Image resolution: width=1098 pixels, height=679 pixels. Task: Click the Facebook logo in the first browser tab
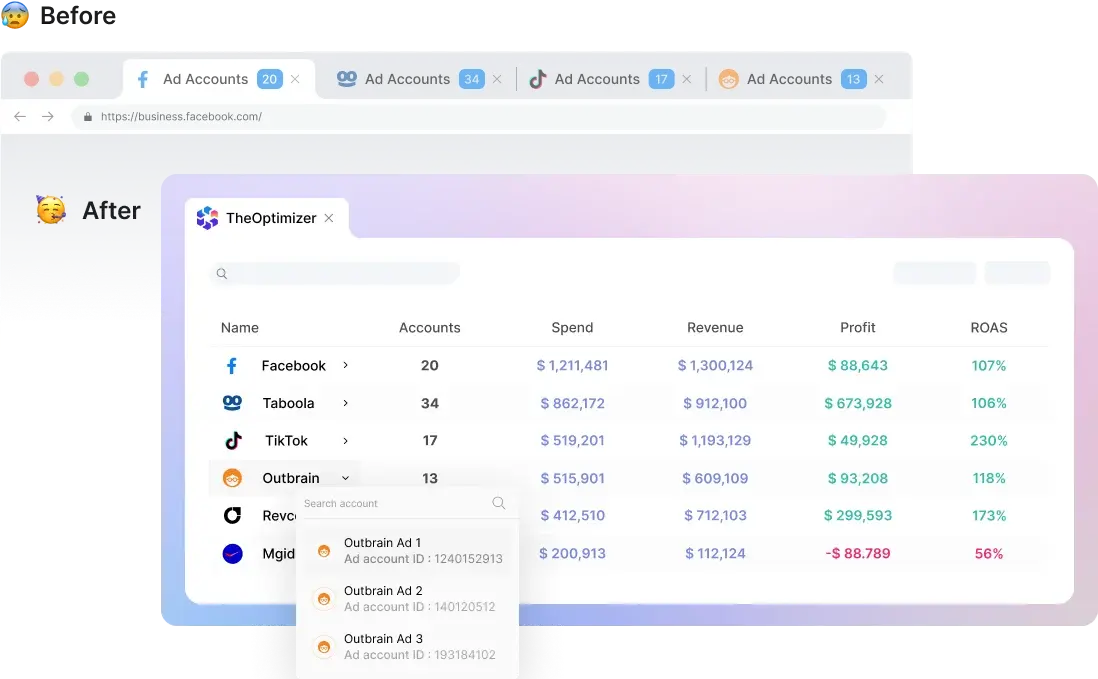point(143,79)
